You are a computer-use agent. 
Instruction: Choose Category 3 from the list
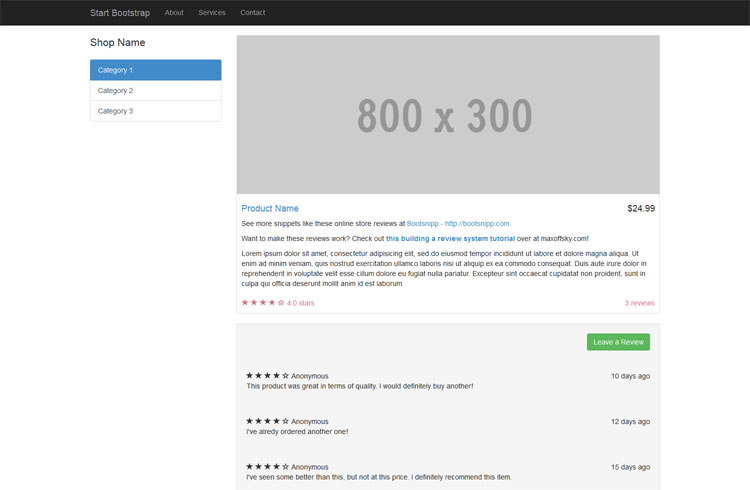pos(155,111)
